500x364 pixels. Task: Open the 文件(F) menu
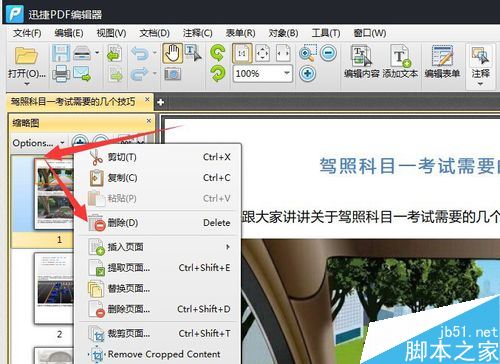tap(27, 33)
